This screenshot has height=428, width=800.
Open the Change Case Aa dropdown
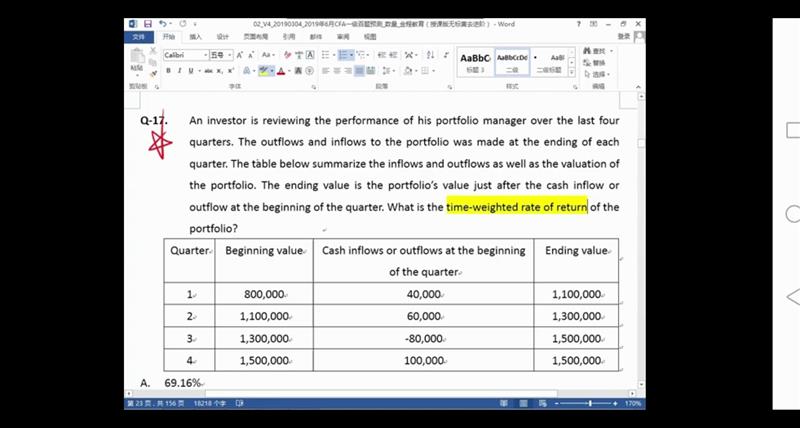[268, 55]
